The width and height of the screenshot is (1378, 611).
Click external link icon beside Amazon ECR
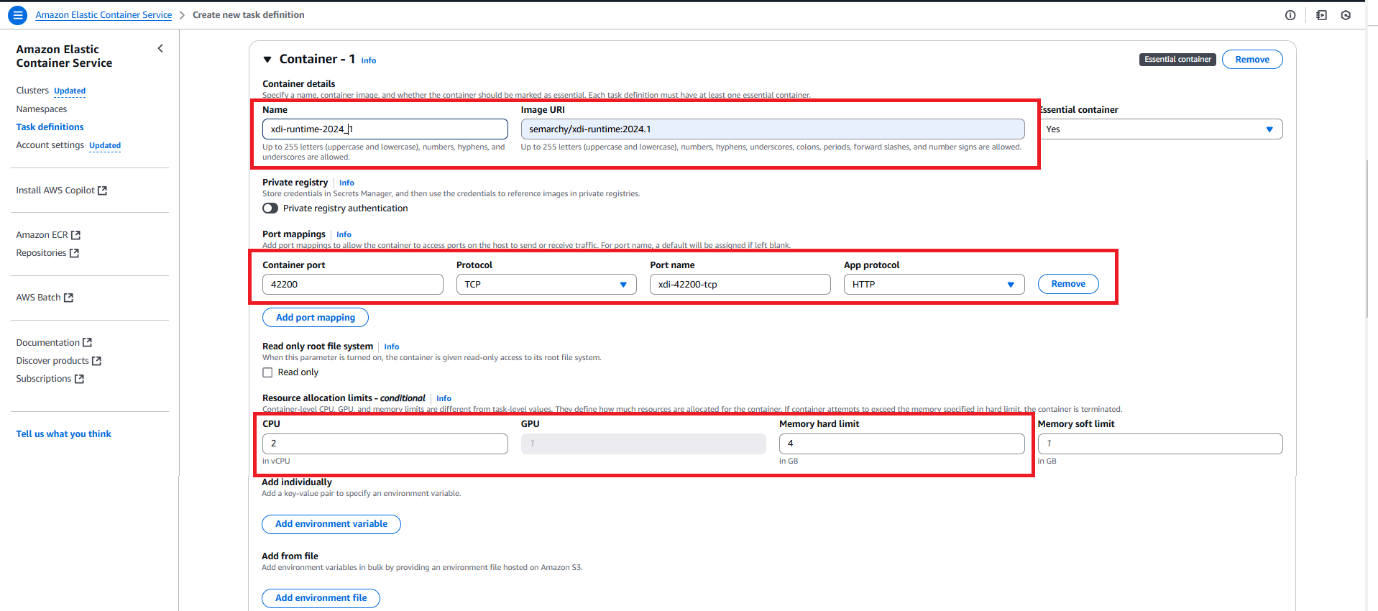tap(76, 235)
